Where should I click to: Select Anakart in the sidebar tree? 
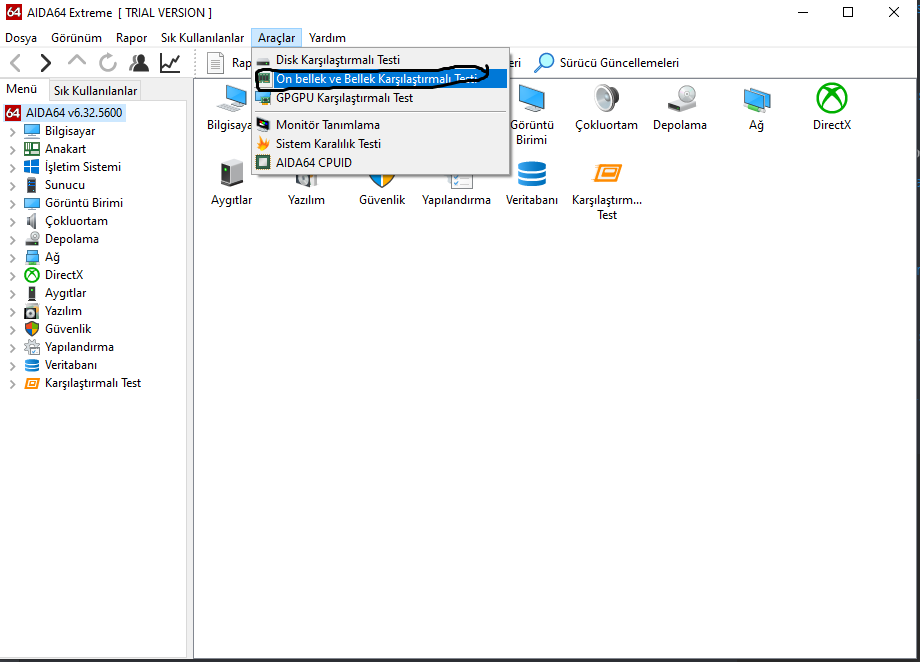click(65, 149)
